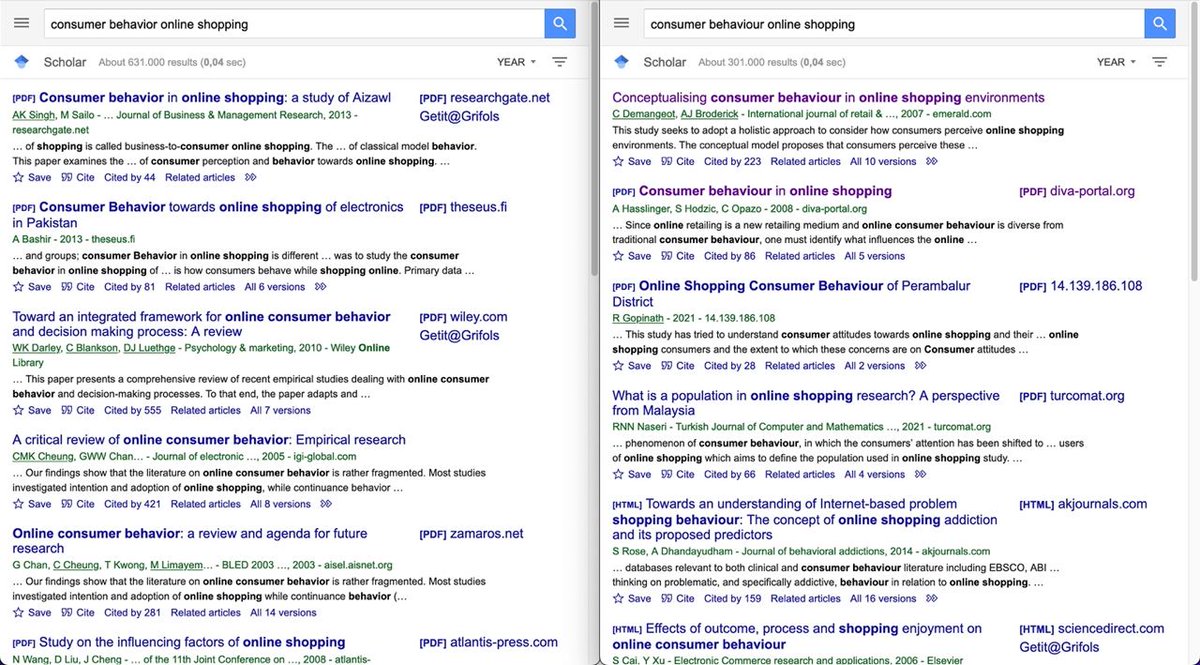Open atlantis-press.com PDF link

(x=488, y=642)
